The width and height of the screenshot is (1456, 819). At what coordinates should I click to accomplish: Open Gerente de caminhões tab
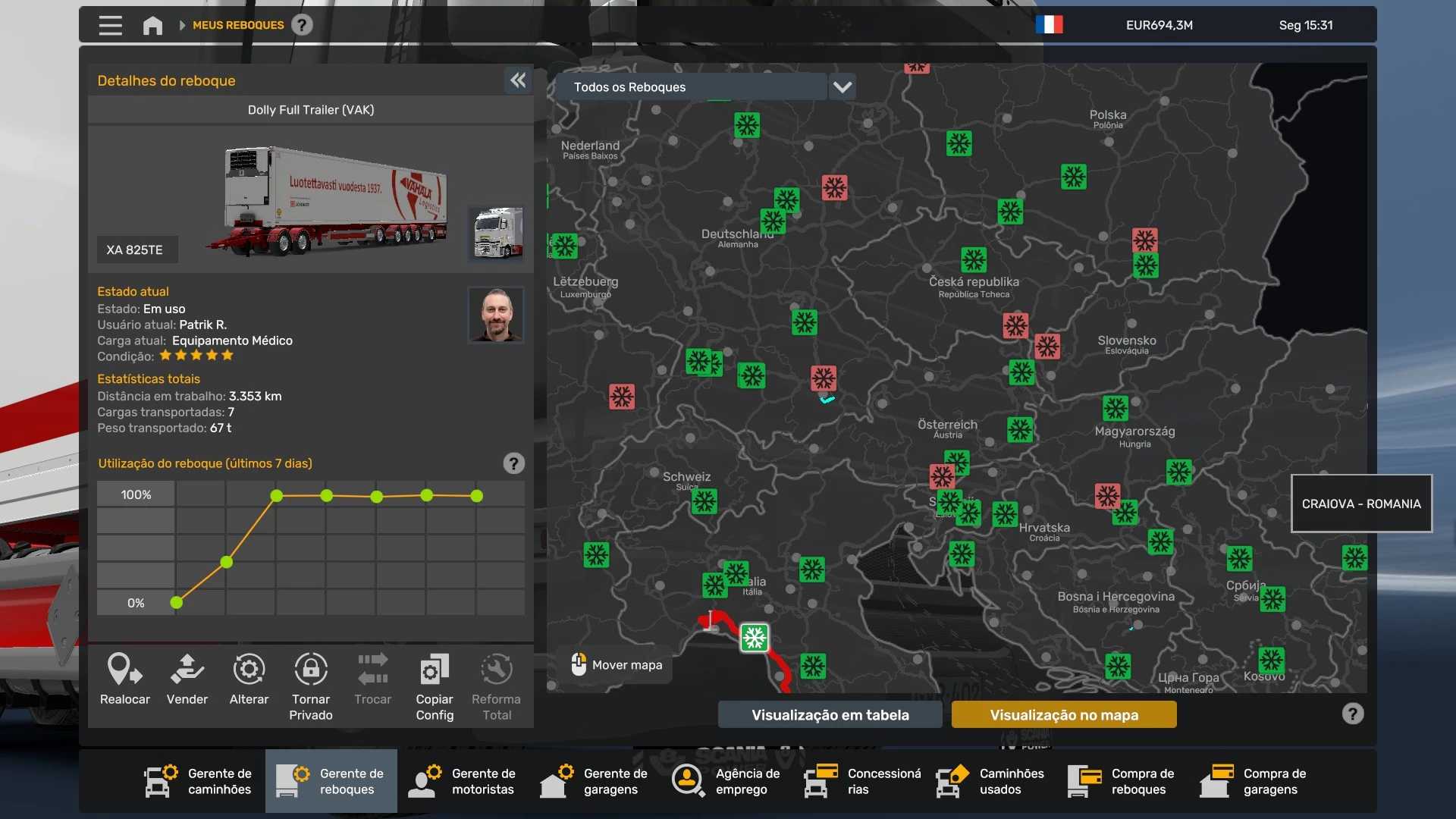point(199,781)
